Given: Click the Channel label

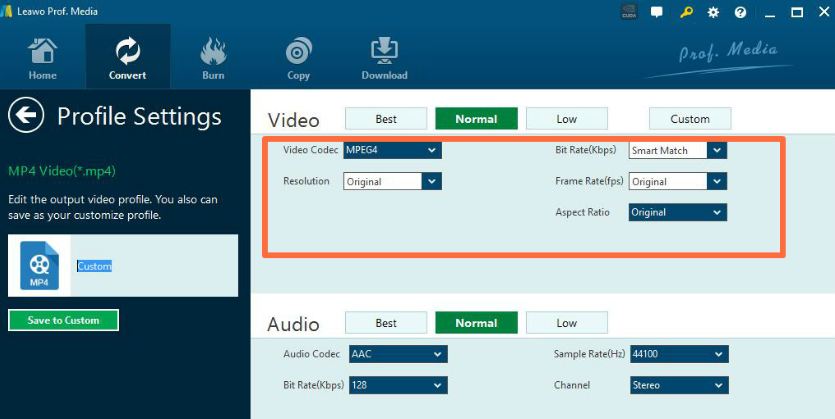Looking at the screenshot, I should coord(572,385).
